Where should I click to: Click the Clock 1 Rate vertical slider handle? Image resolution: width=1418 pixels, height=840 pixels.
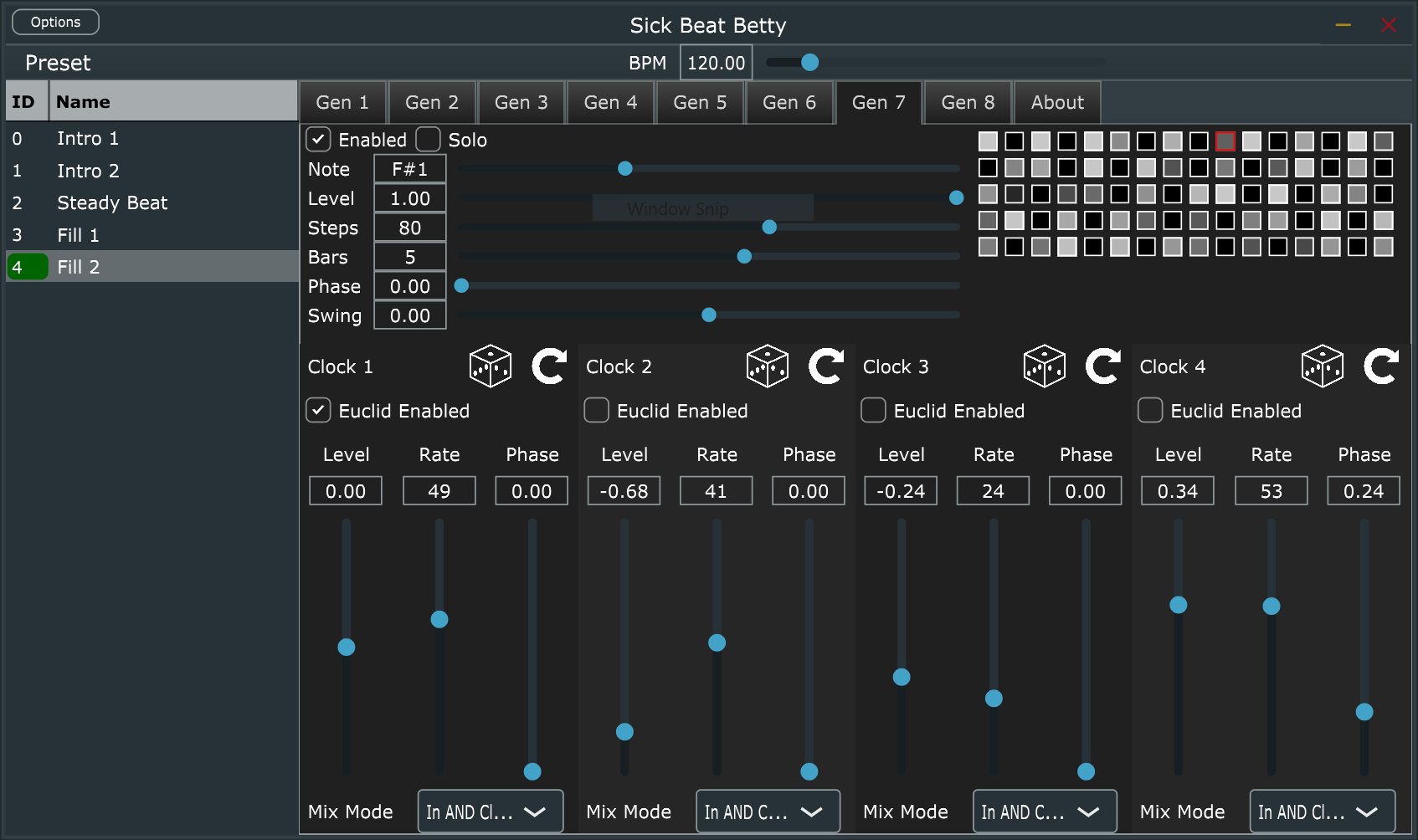tap(439, 619)
